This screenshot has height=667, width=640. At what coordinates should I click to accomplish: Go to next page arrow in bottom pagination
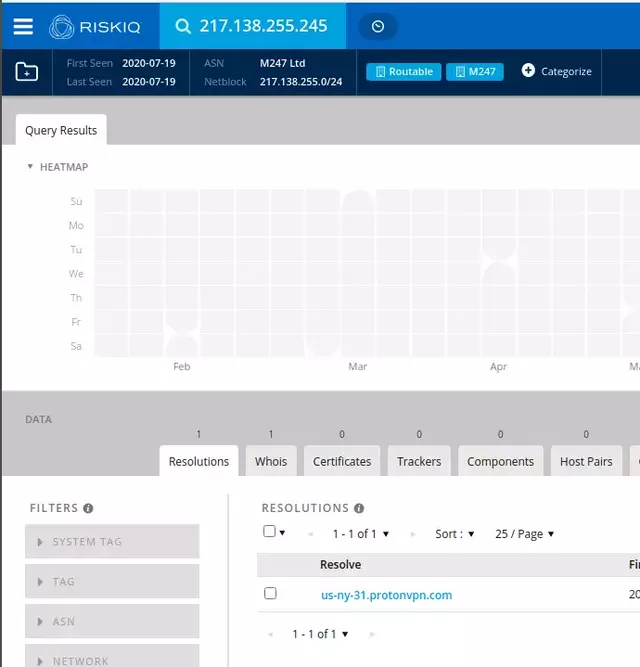pos(372,635)
